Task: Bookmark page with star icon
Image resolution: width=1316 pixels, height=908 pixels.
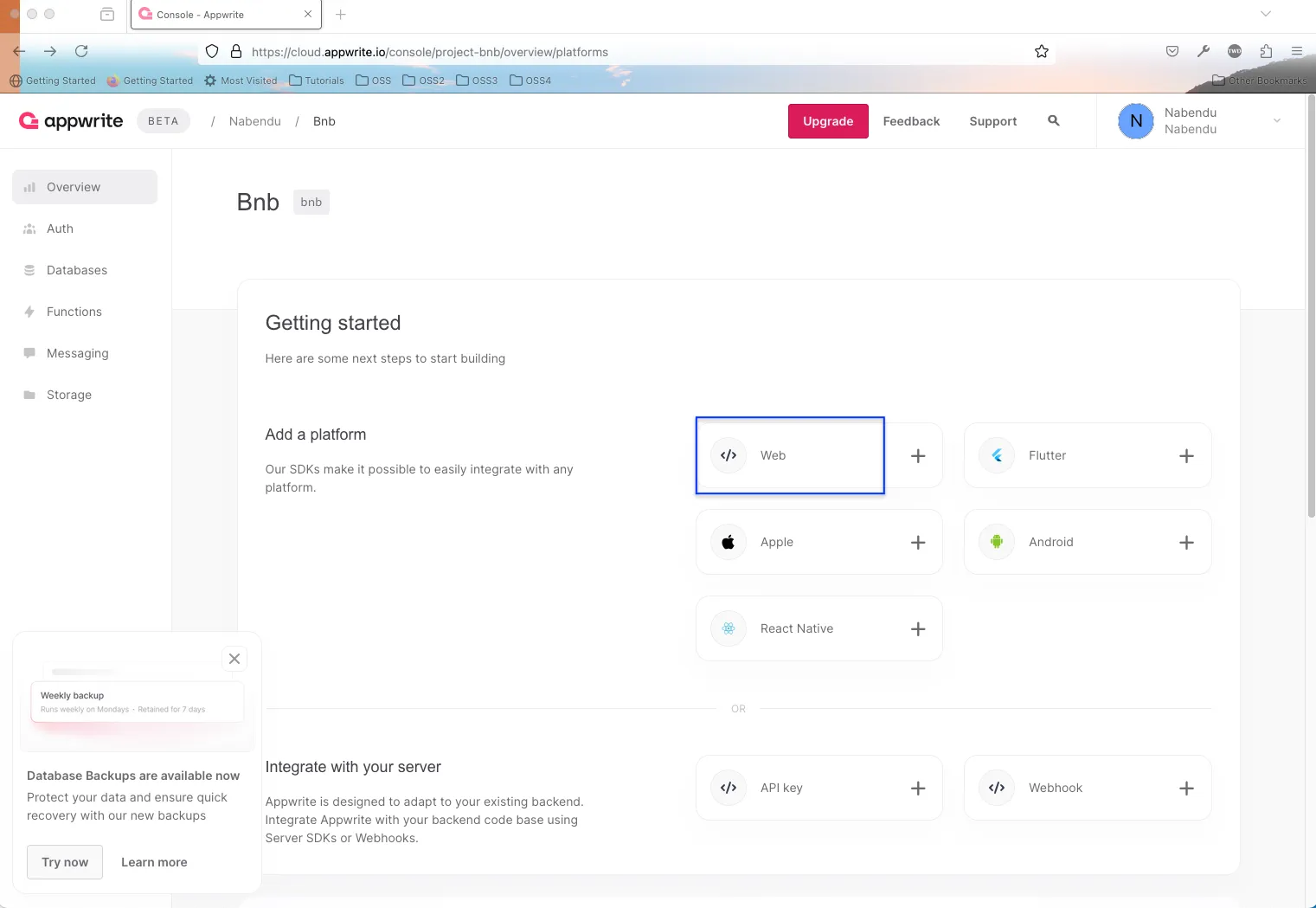Action: tap(1042, 52)
